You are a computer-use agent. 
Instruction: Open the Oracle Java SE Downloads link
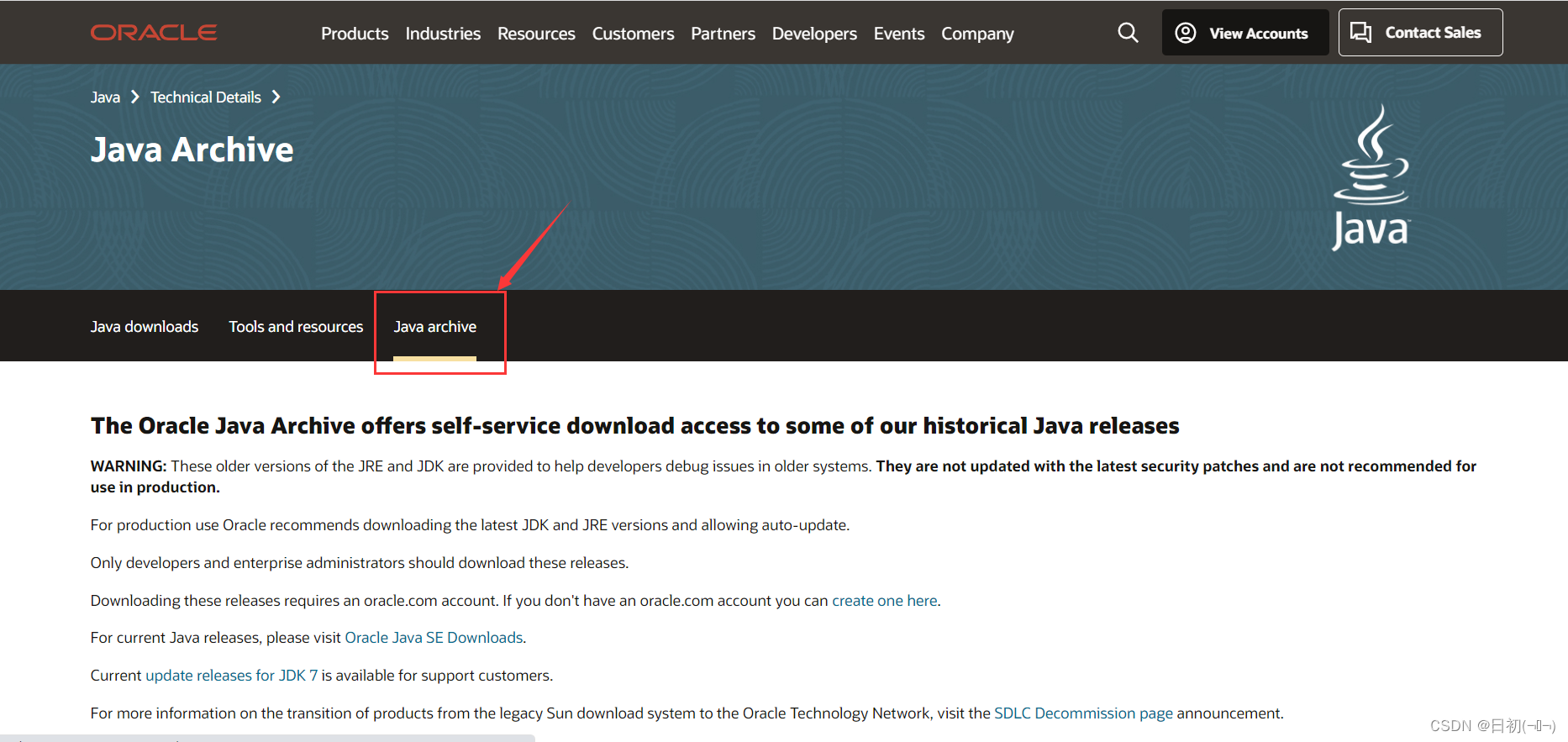[434, 638]
